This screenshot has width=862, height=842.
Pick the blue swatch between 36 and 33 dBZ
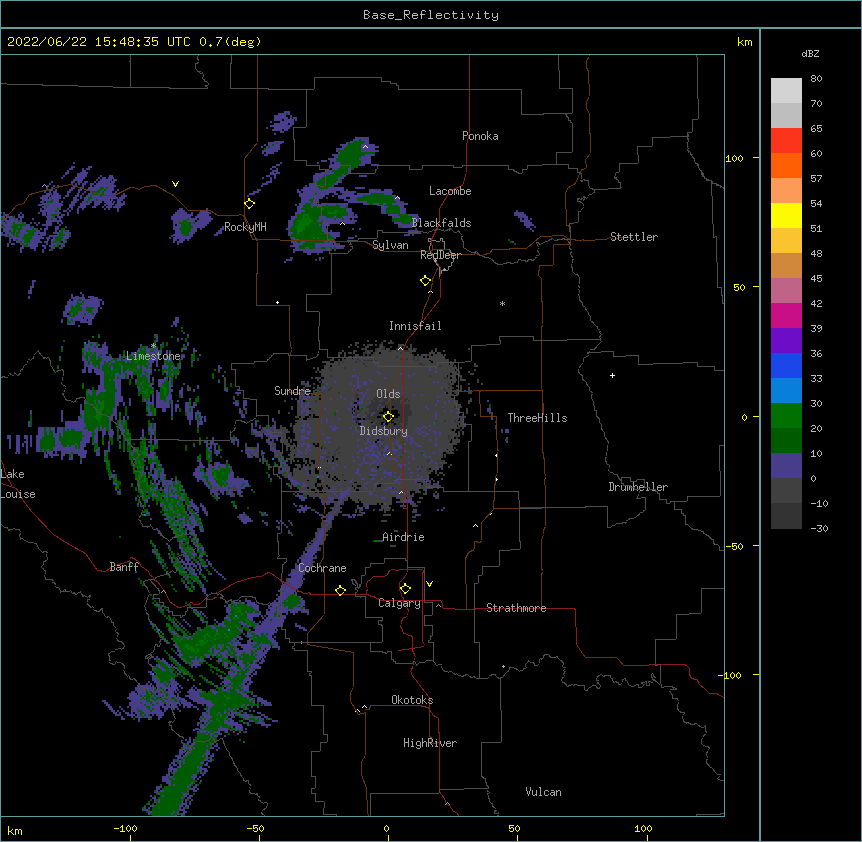point(786,365)
